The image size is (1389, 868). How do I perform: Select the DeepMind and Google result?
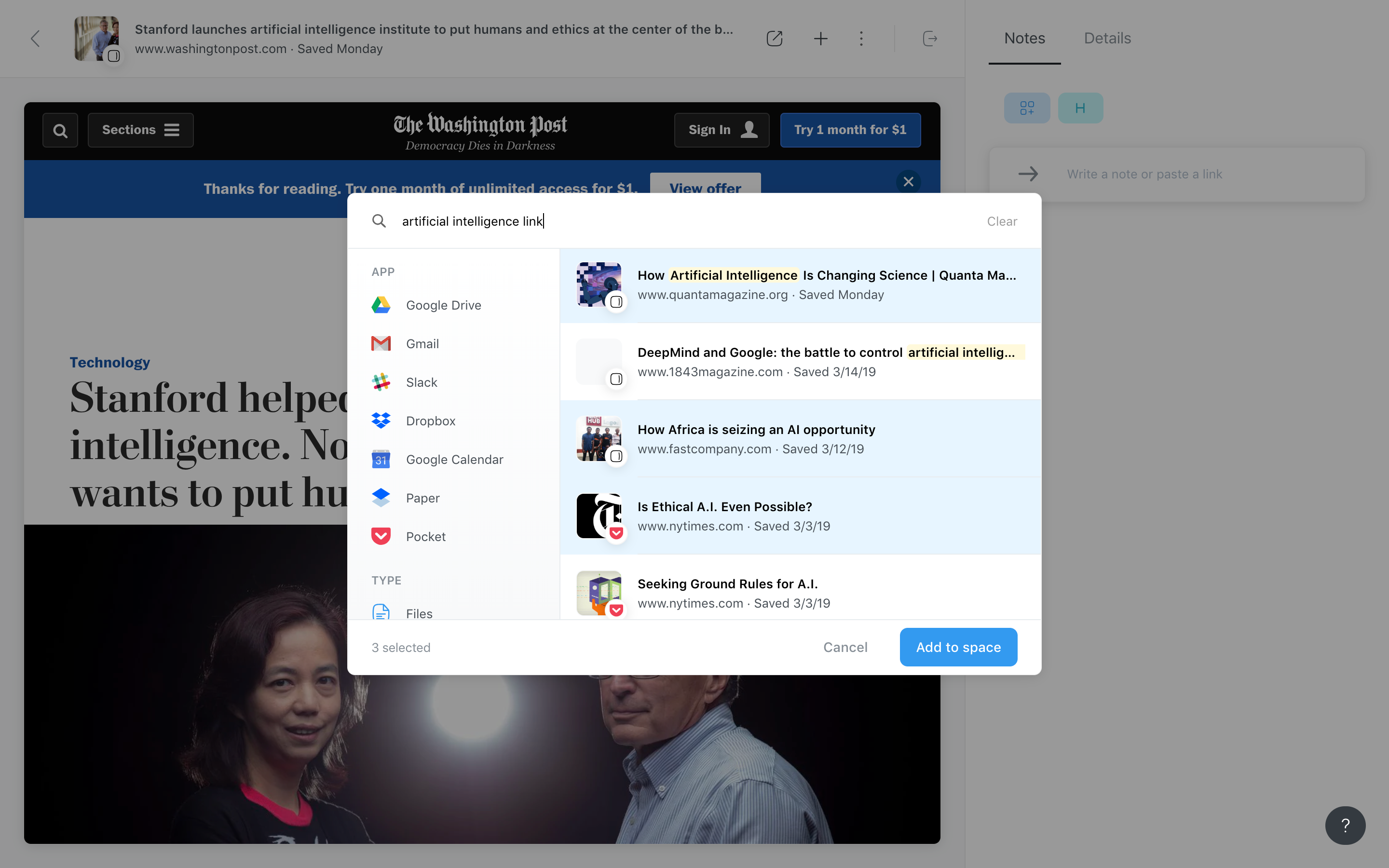coord(800,362)
